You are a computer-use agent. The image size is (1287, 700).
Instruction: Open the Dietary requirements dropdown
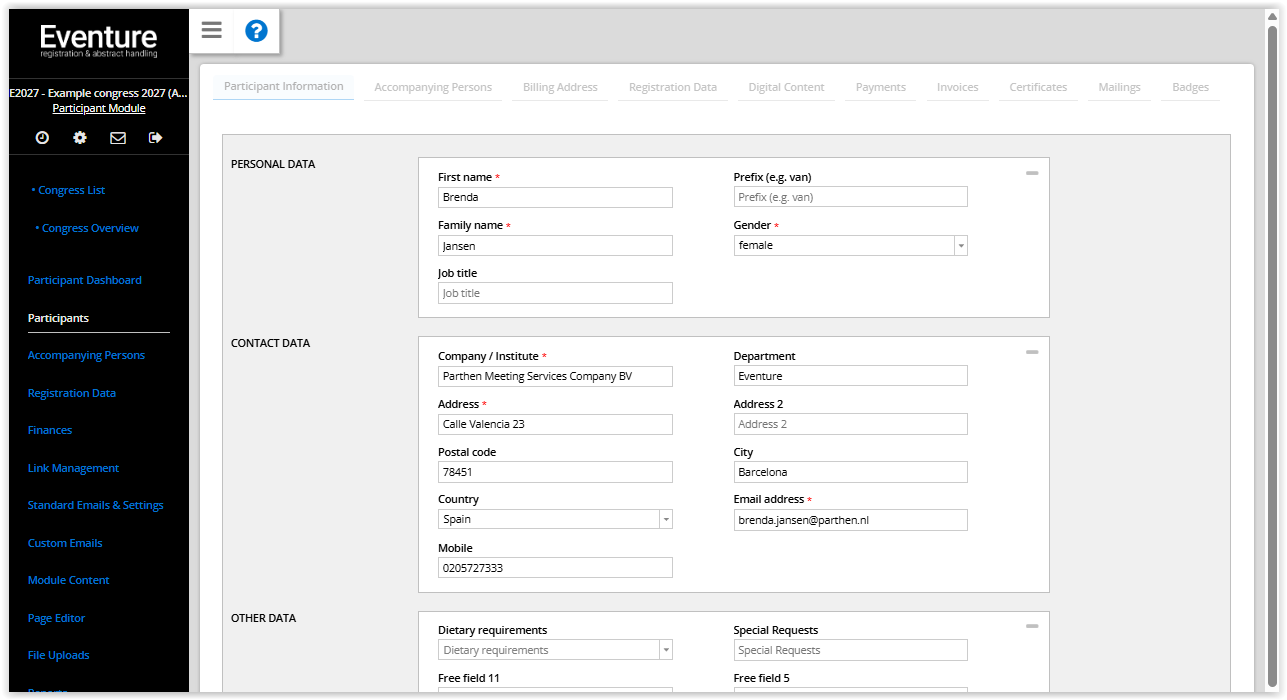click(665, 651)
